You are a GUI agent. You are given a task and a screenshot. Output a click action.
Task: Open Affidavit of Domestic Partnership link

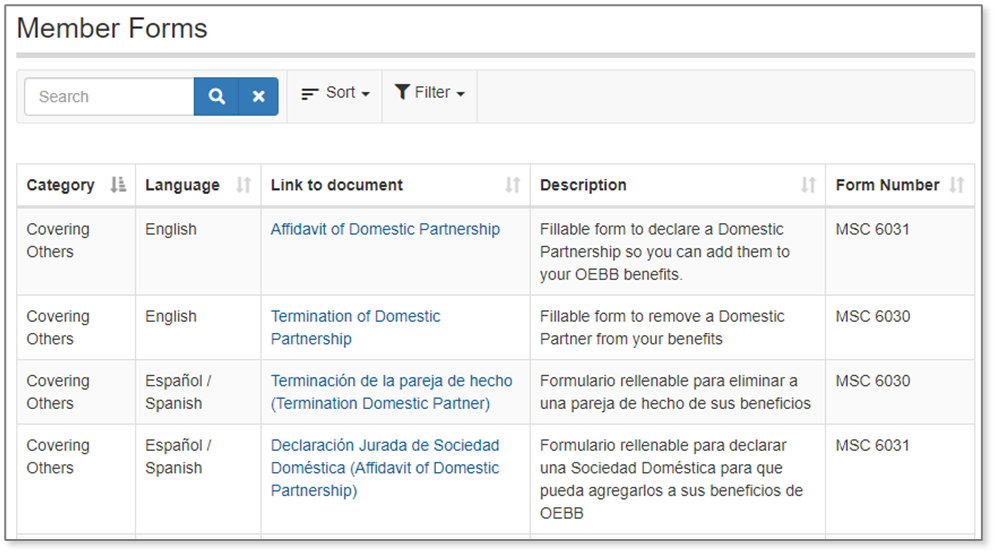point(385,229)
